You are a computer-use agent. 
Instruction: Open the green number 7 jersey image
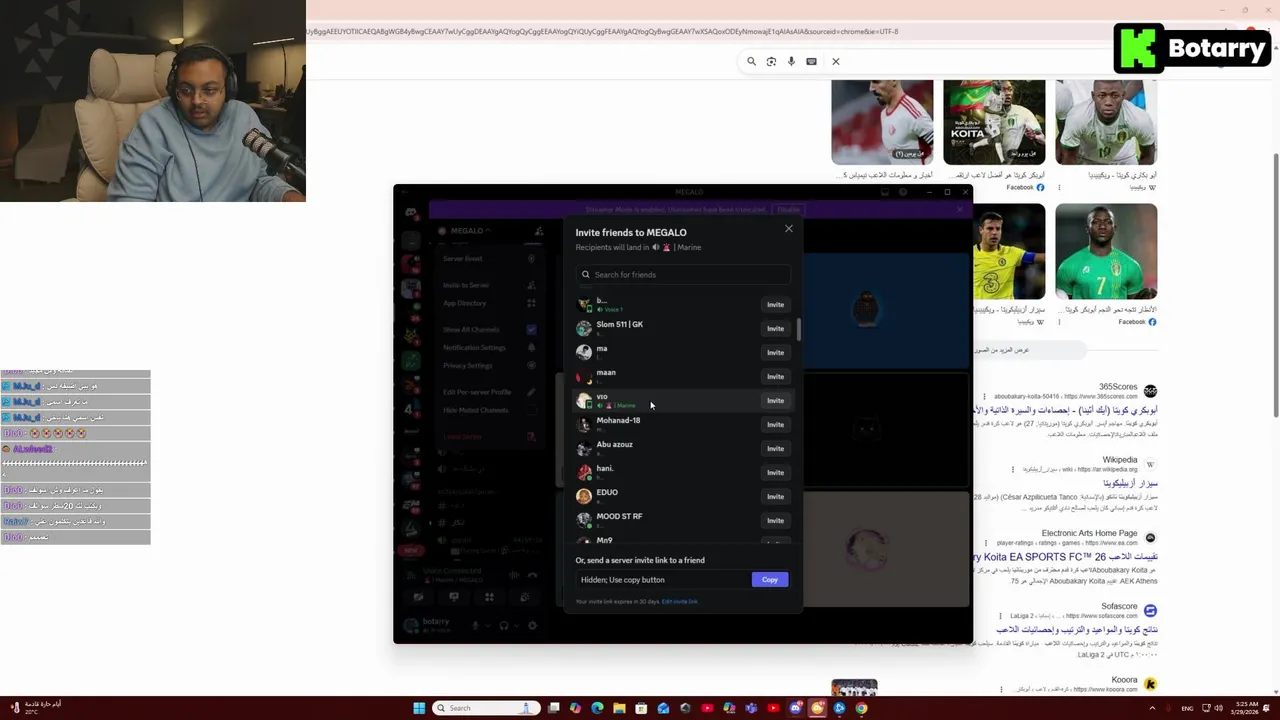coord(1106,251)
